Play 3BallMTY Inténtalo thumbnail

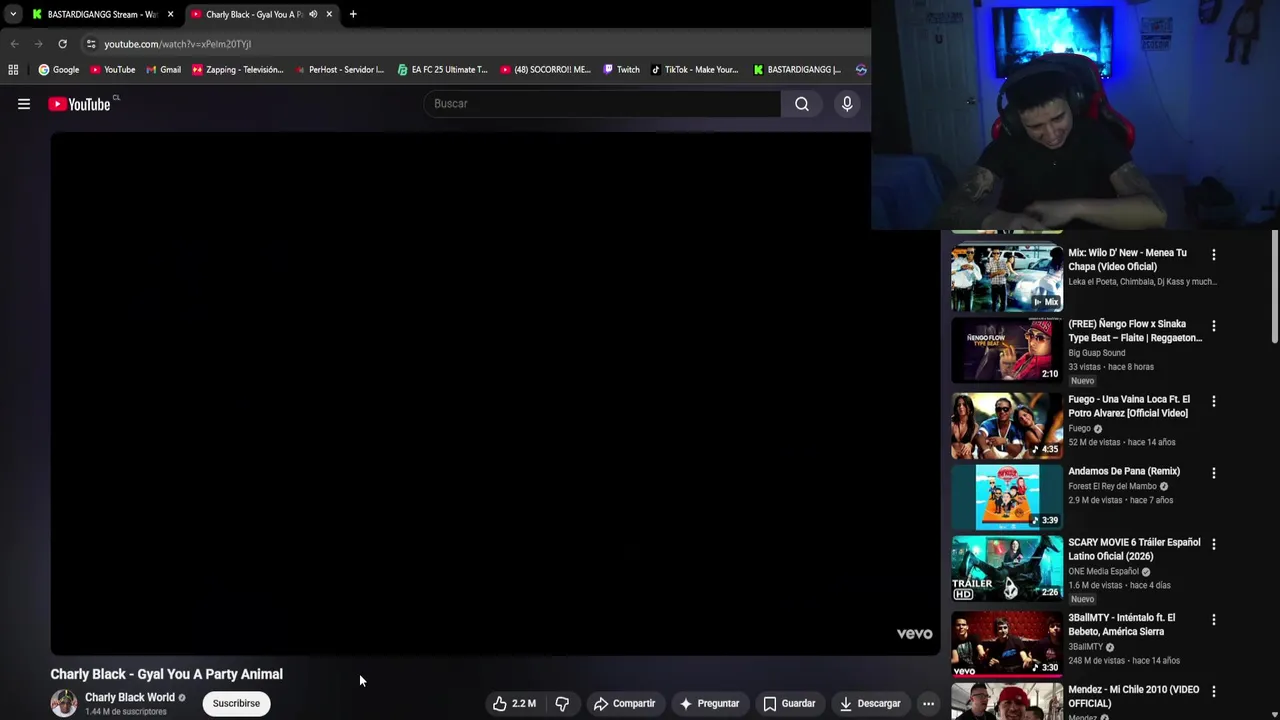(x=1007, y=644)
